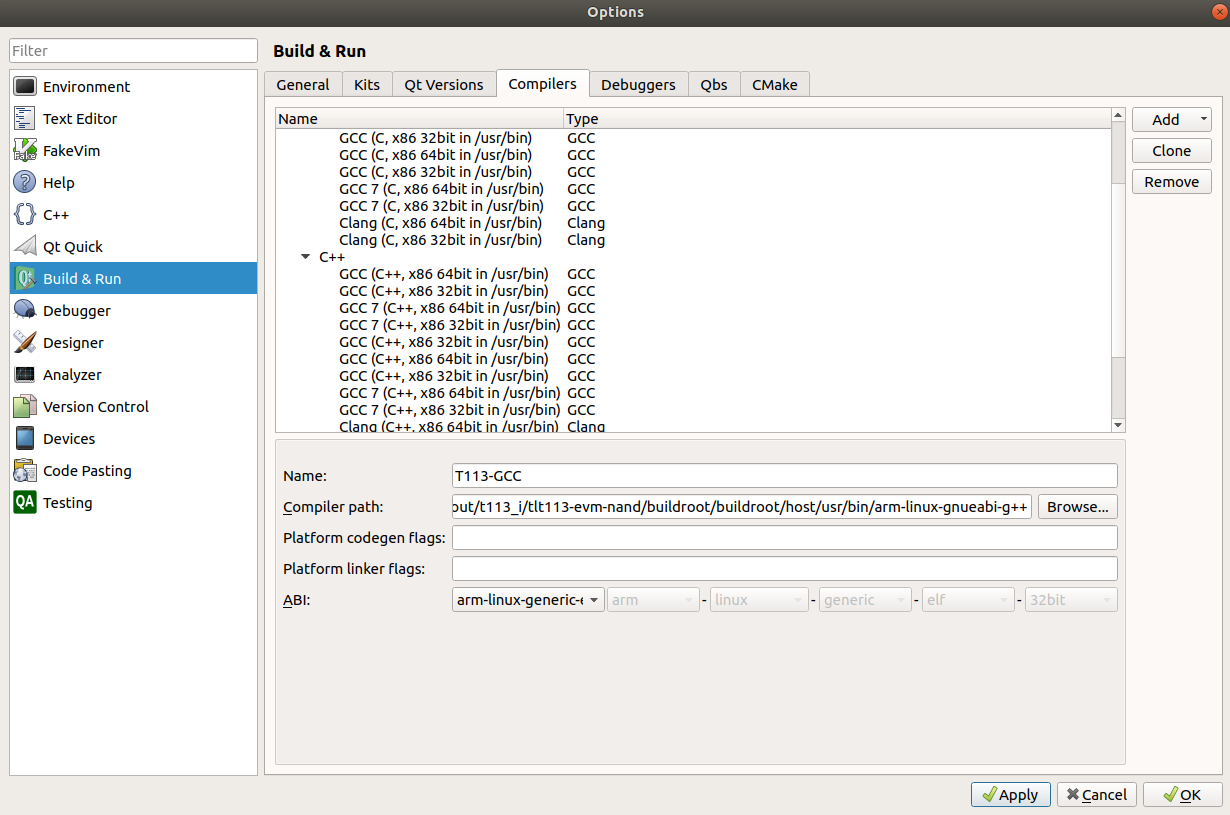Screen dimensions: 1230x815
Task: Click the Clone compiler button
Action: [x=1171, y=151]
